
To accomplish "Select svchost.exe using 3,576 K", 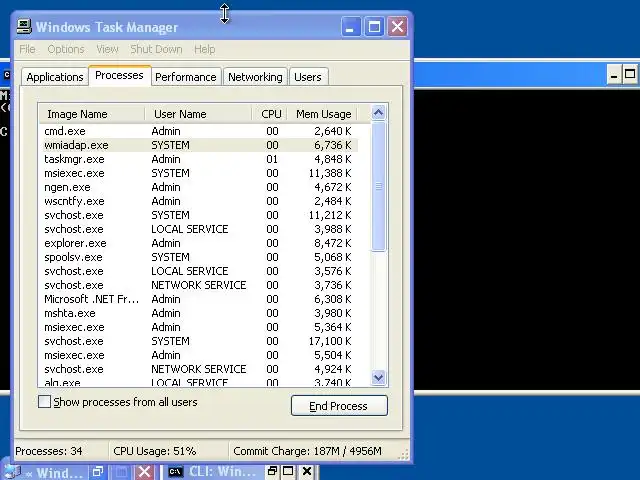I will pos(199,271).
